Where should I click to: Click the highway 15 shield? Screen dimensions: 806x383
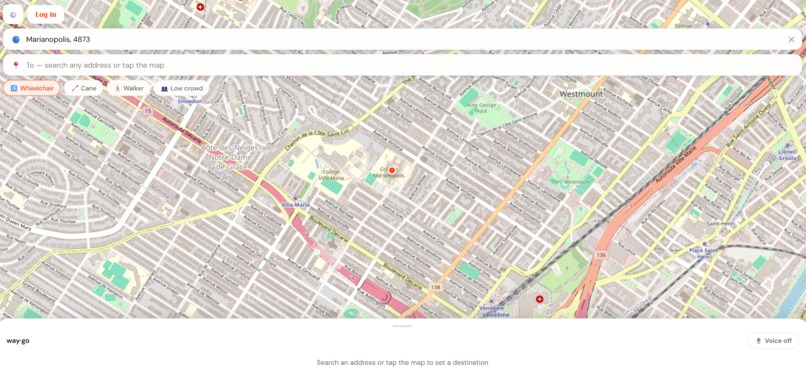click(148, 111)
